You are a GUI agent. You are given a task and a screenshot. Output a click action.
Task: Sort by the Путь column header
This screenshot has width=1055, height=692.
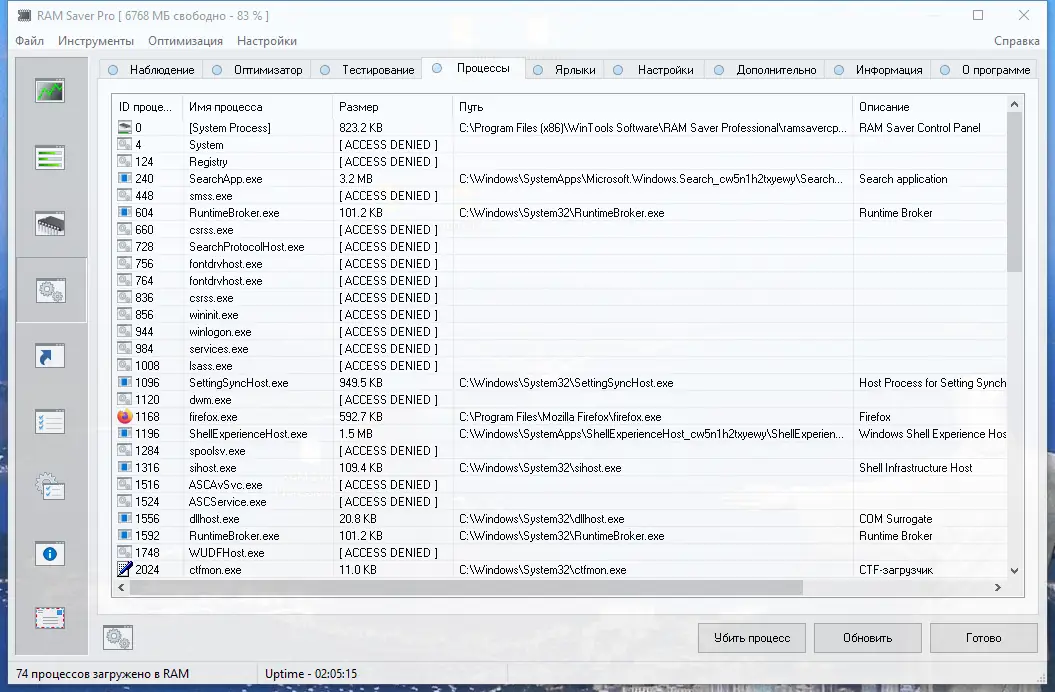[653, 107]
